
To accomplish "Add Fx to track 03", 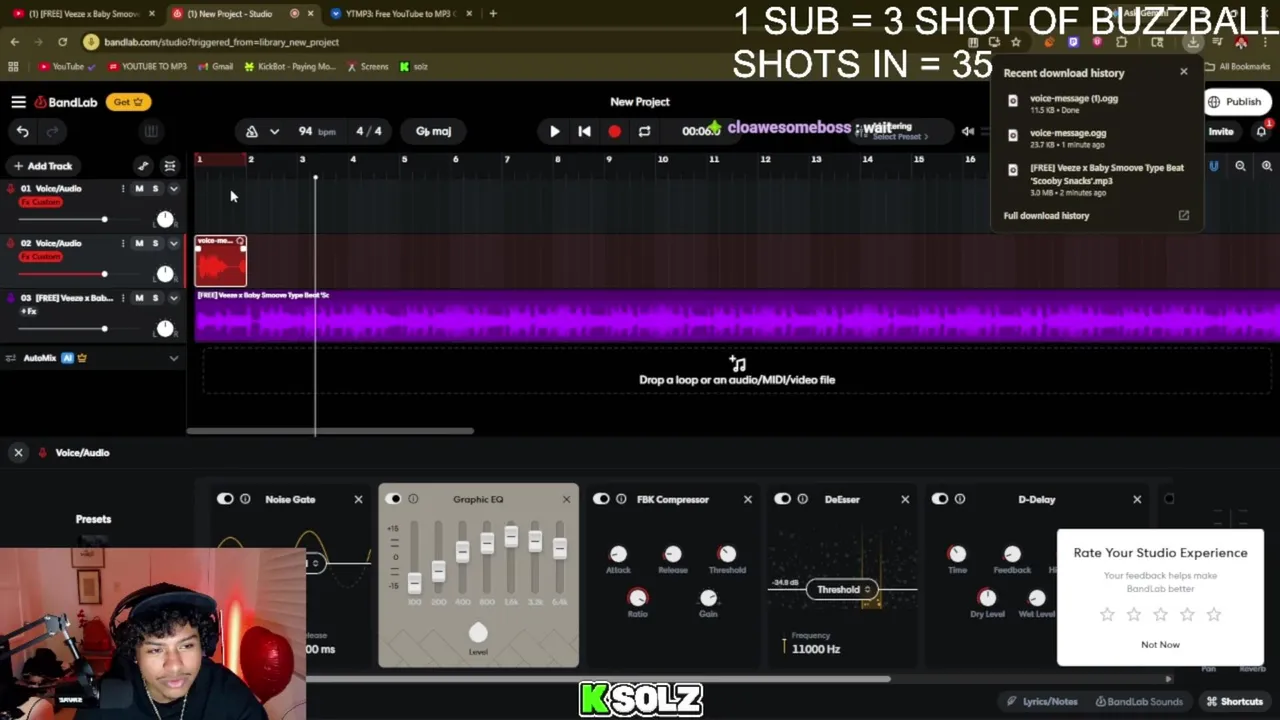I will click(x=29, y=311).
